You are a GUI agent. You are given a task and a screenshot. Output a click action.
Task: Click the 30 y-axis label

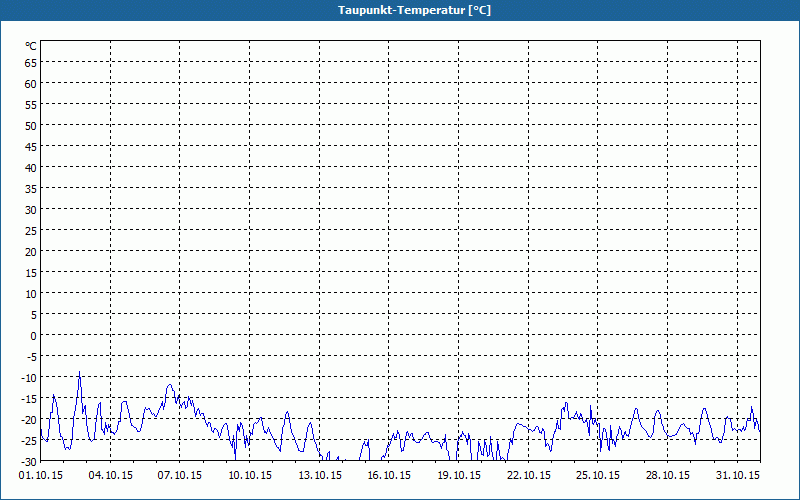[31, 210]
